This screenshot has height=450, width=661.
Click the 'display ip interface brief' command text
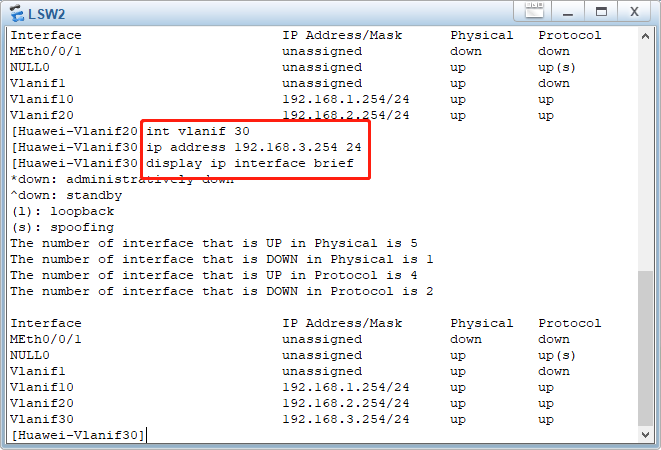[250, 163]
